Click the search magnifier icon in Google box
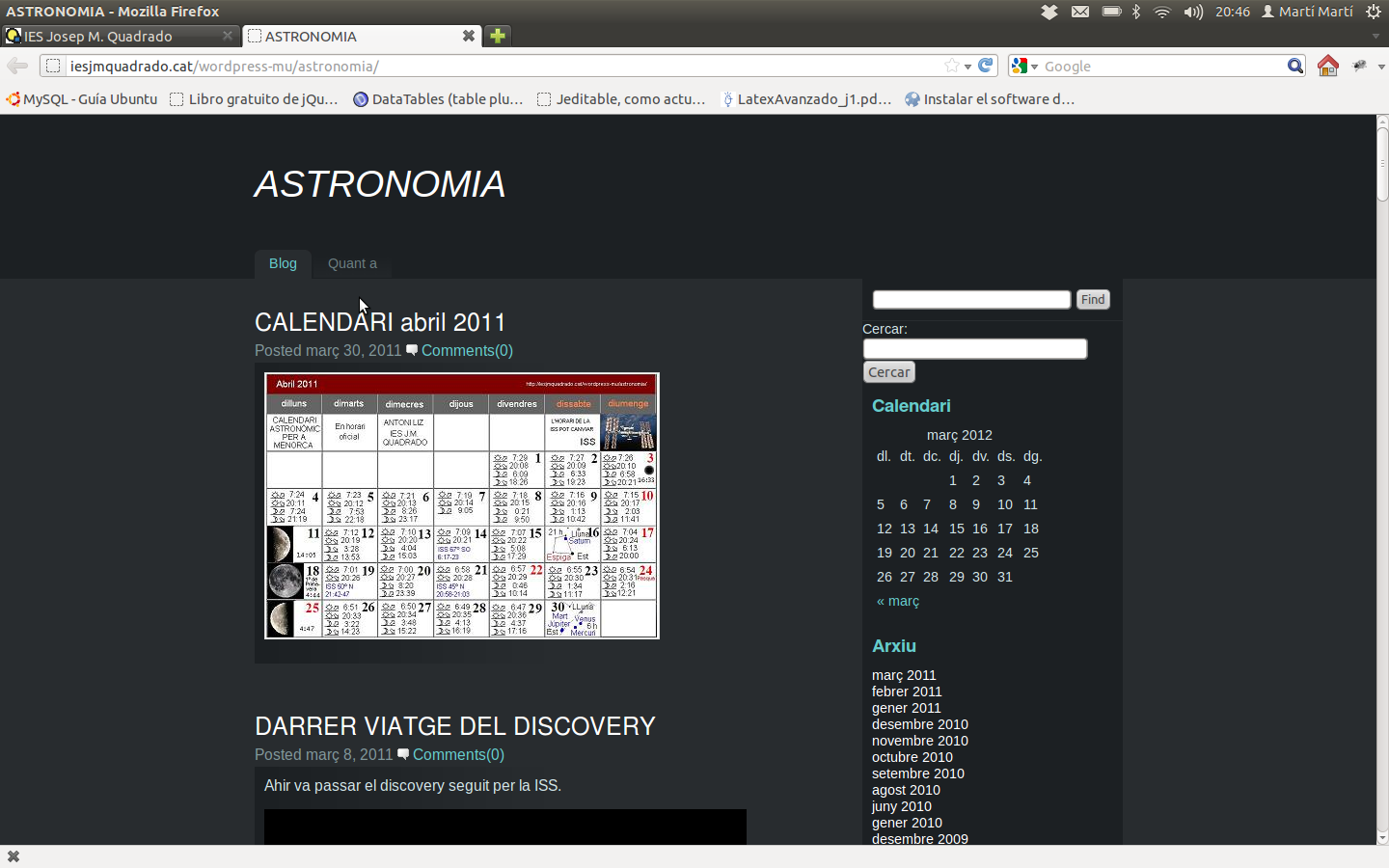1389x868 pixels. point(1294,66)
